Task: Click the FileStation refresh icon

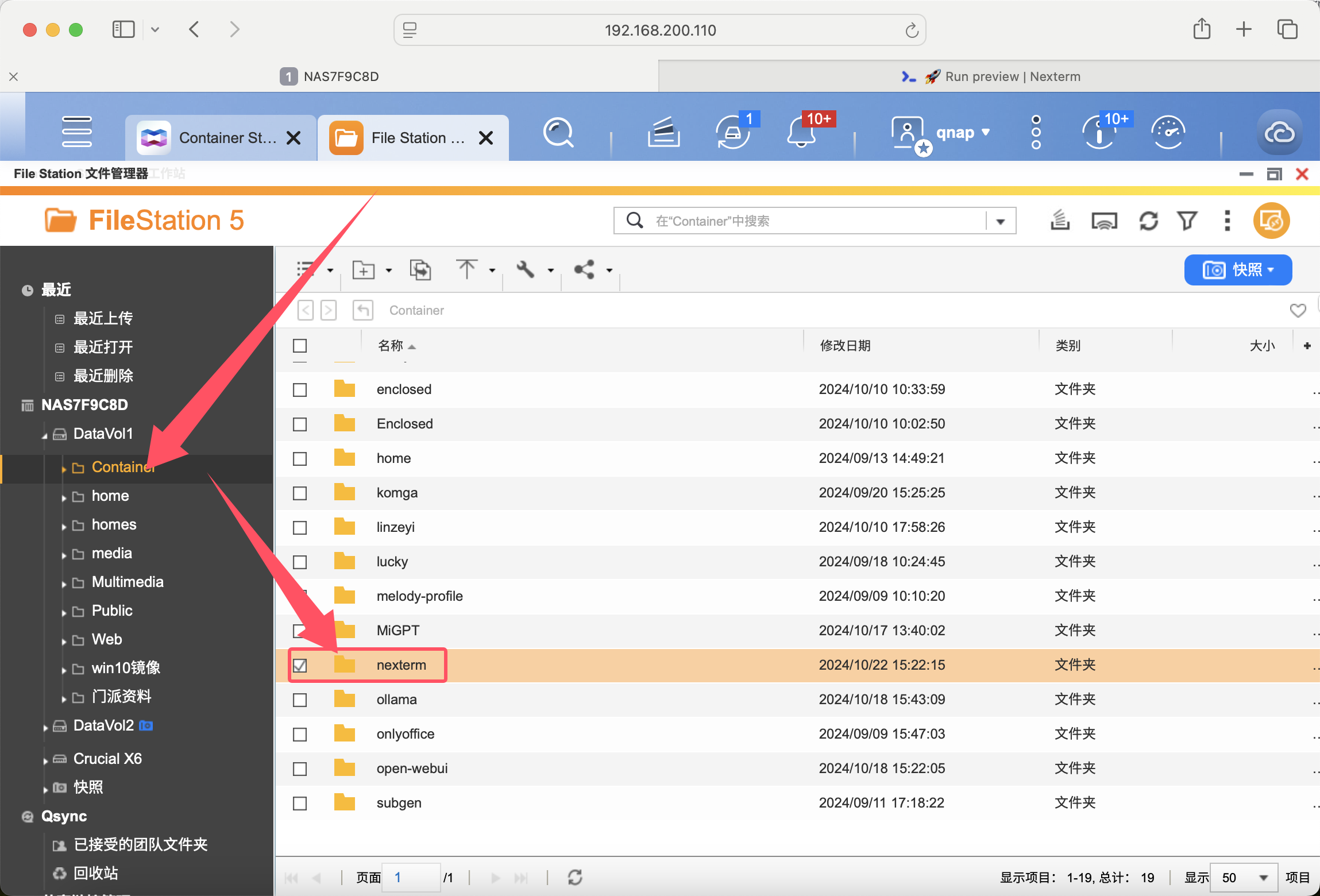Action: point(1148,221)
